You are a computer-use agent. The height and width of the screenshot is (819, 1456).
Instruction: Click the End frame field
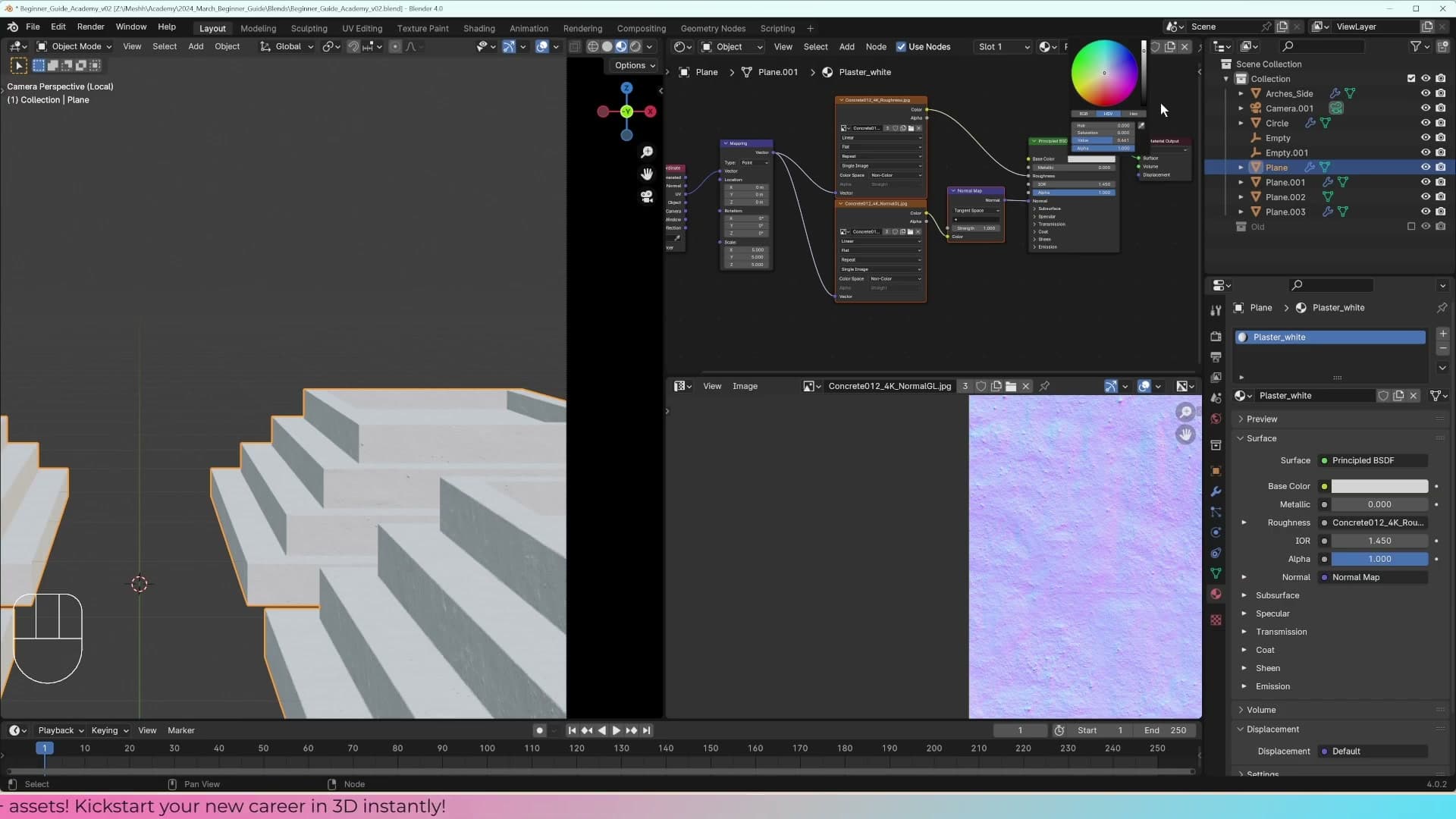[x=1166, y=731]
